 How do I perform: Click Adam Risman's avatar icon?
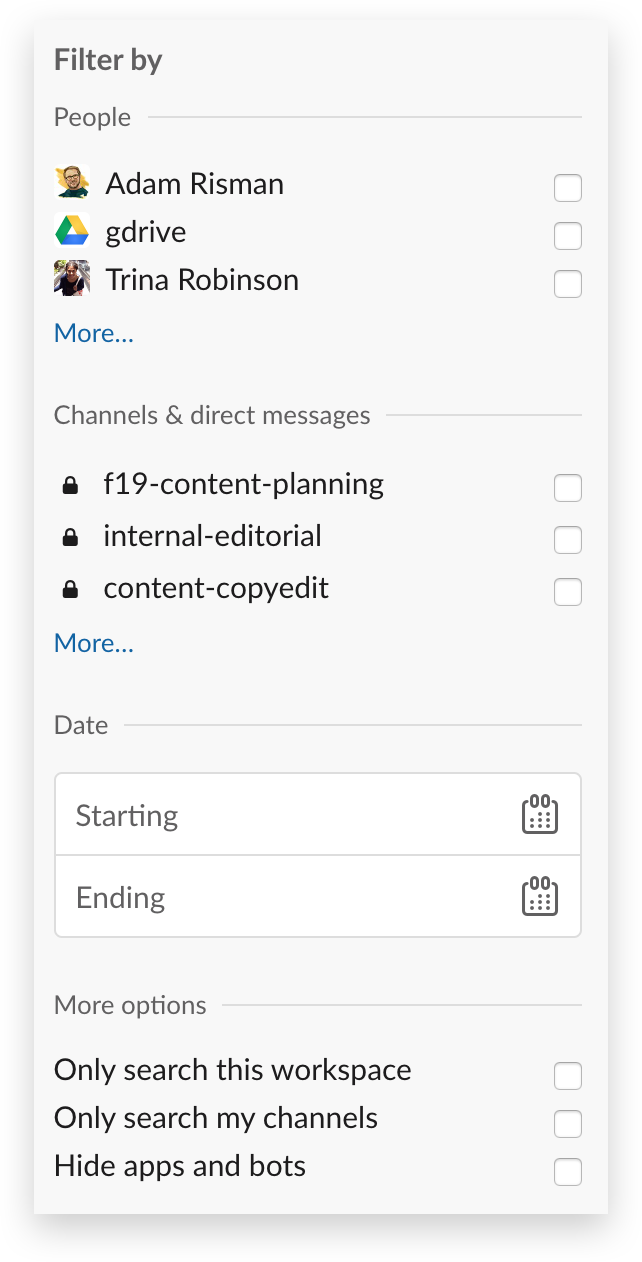point(72,183)
